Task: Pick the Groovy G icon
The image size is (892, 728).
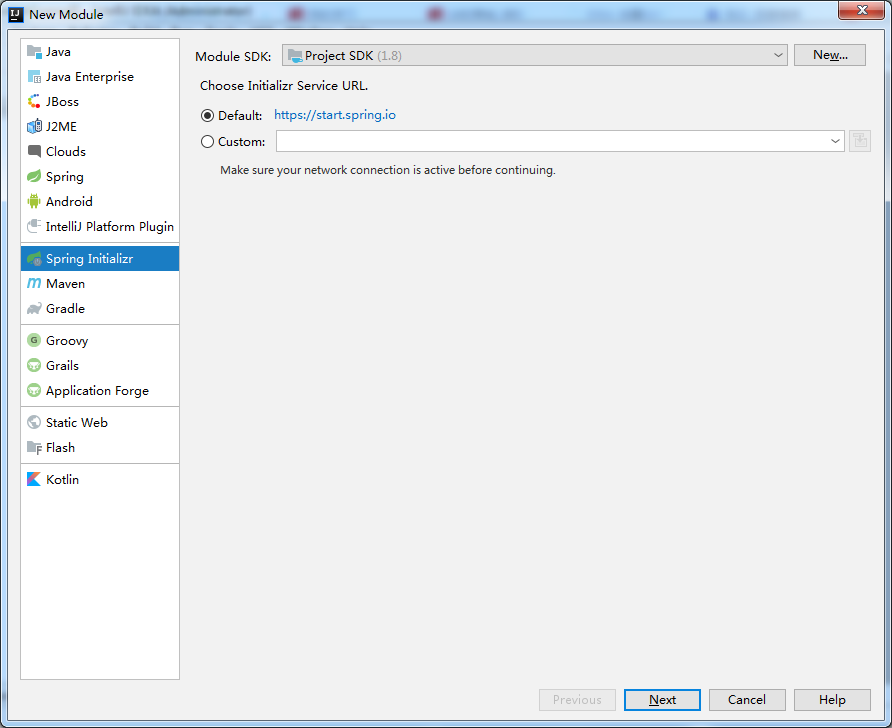Action: [x=34, y=340]
